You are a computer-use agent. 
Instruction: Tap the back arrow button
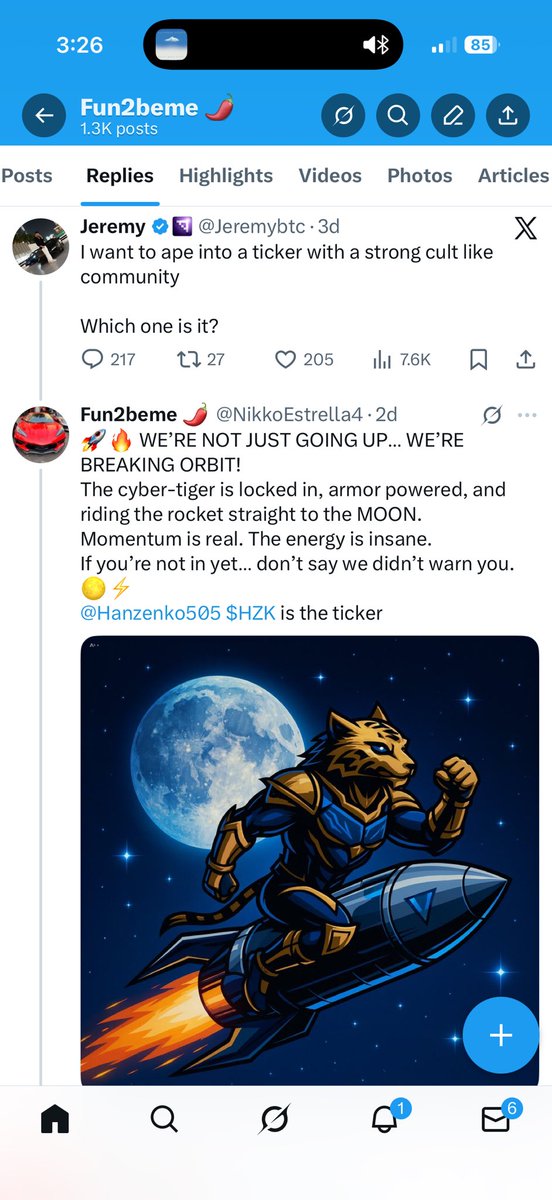43,116
